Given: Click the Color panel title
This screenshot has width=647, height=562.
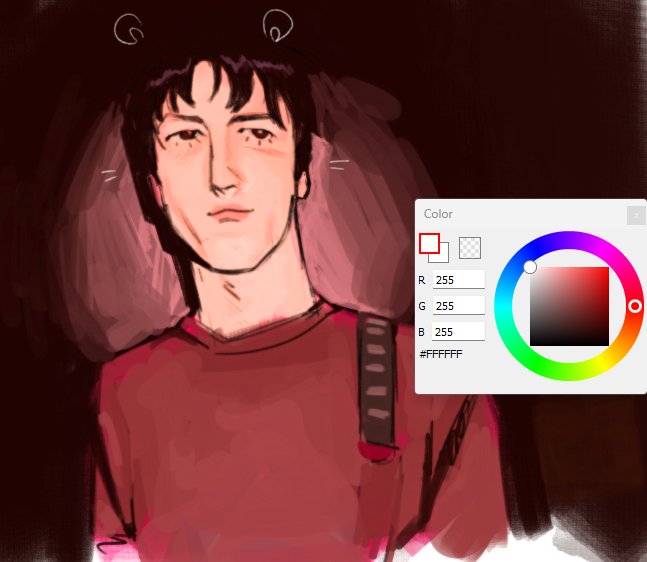Looking at the screenshot, I should [438, 214].
